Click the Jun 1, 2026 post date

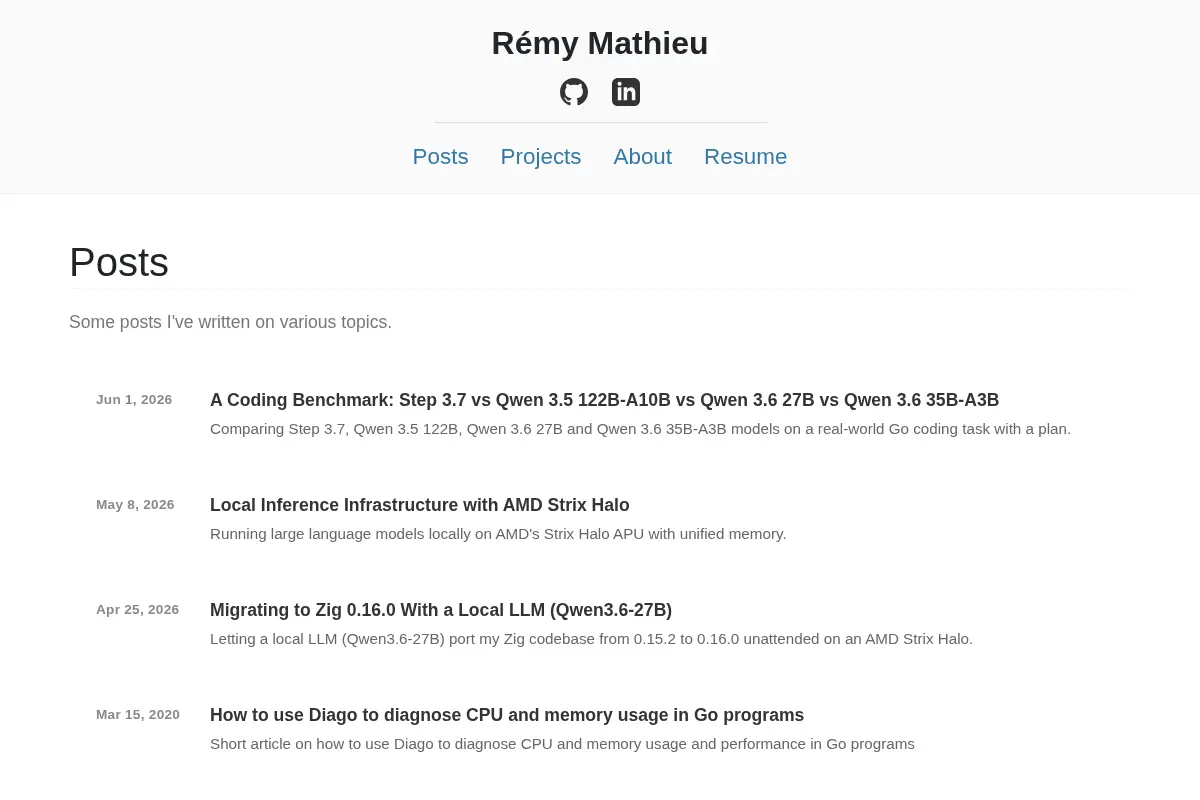click(x=134, y=400)
